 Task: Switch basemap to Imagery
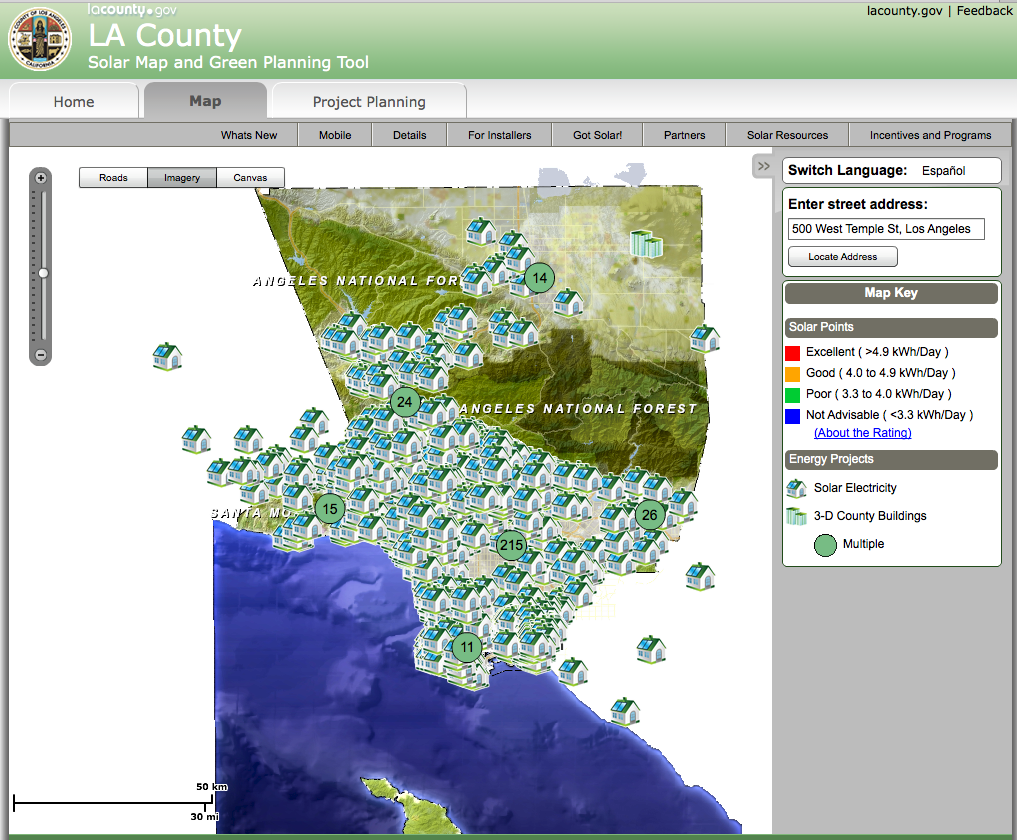(182, 178)
